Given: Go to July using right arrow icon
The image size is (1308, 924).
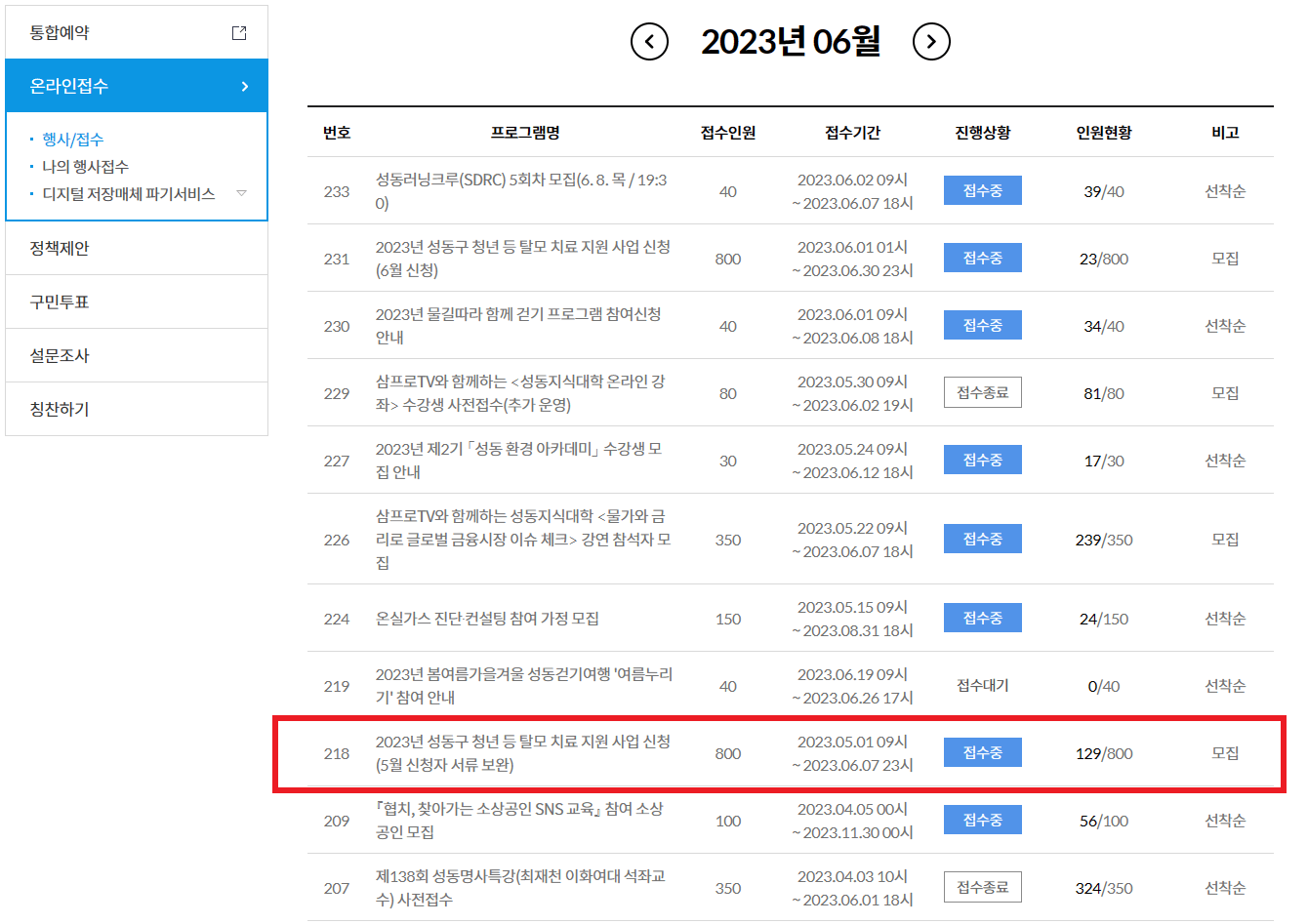Looking at the screenshot, I should (930, 41).
